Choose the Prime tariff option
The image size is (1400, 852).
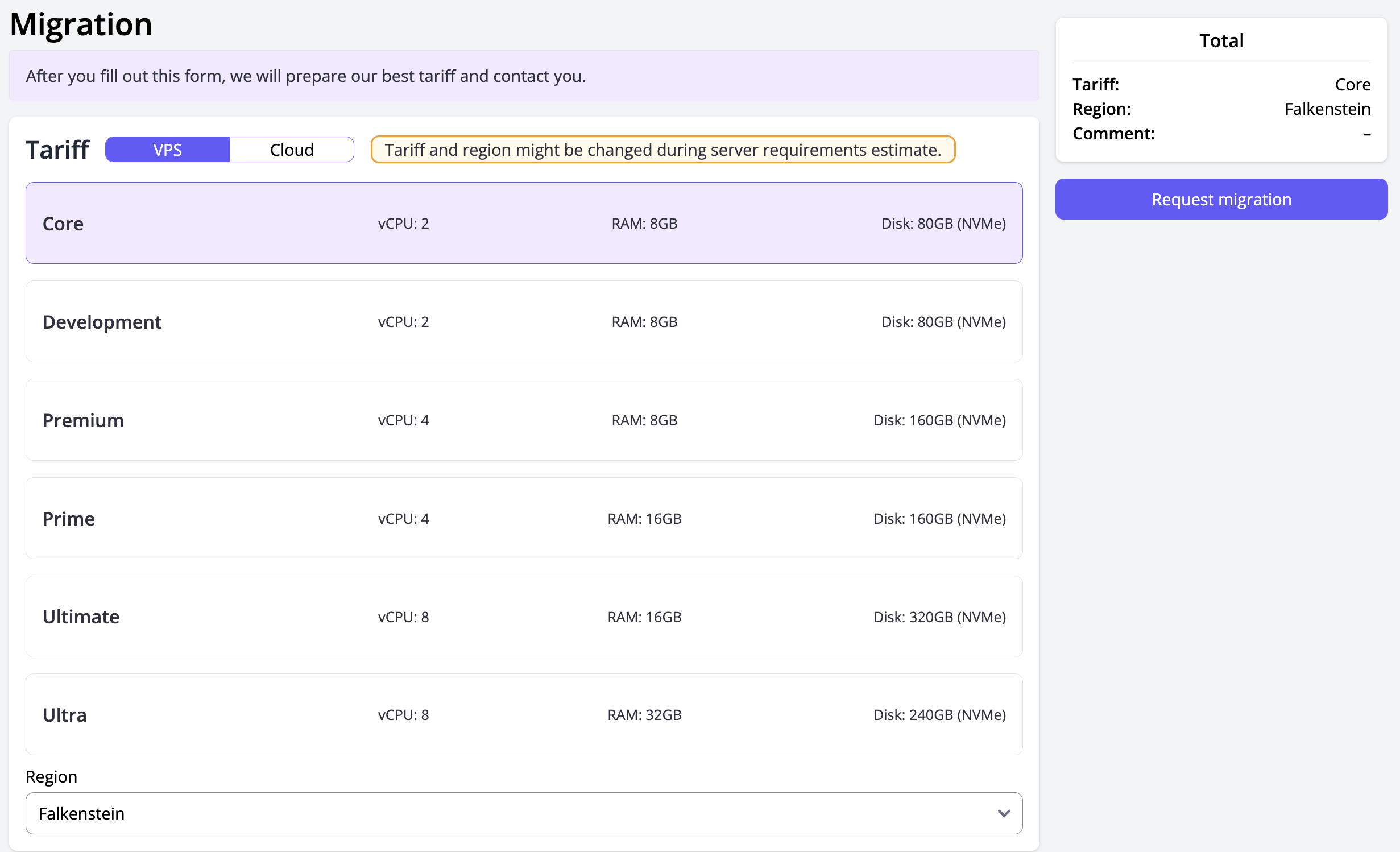click(x=524, y=518)
